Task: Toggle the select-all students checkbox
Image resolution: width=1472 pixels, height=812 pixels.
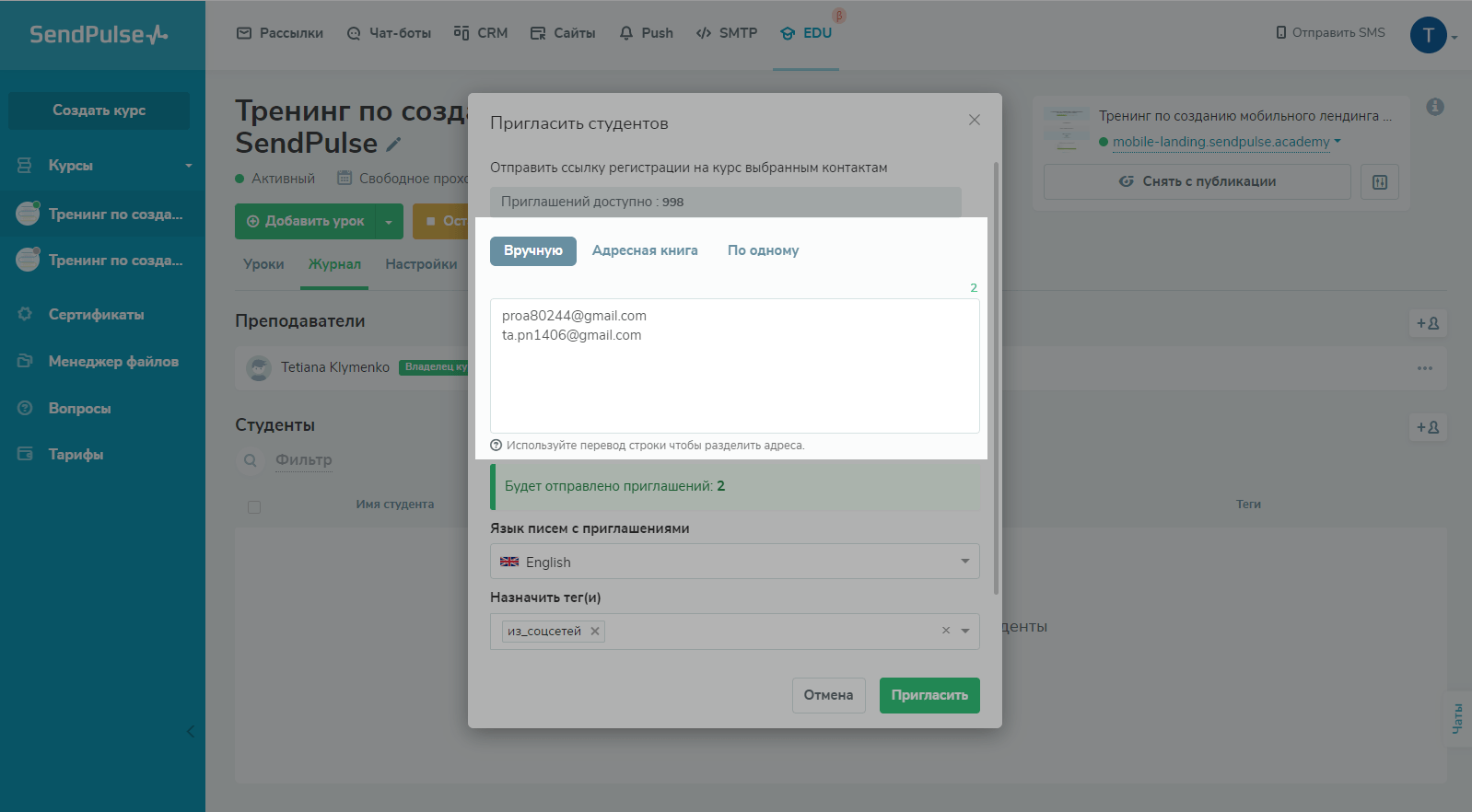Action: tap(254, 506)
